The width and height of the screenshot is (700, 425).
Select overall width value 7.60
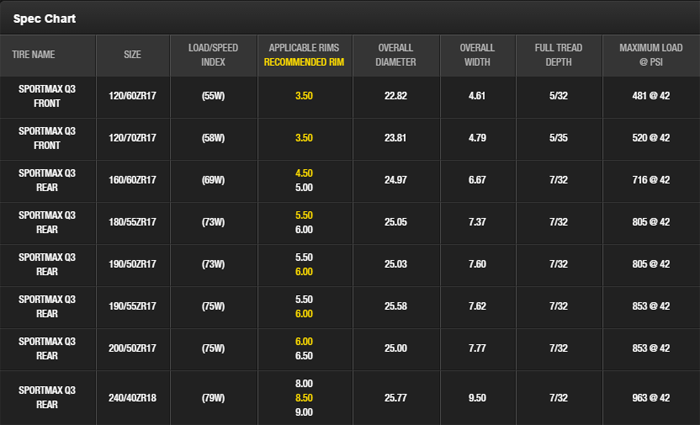(x=477, y=264)
